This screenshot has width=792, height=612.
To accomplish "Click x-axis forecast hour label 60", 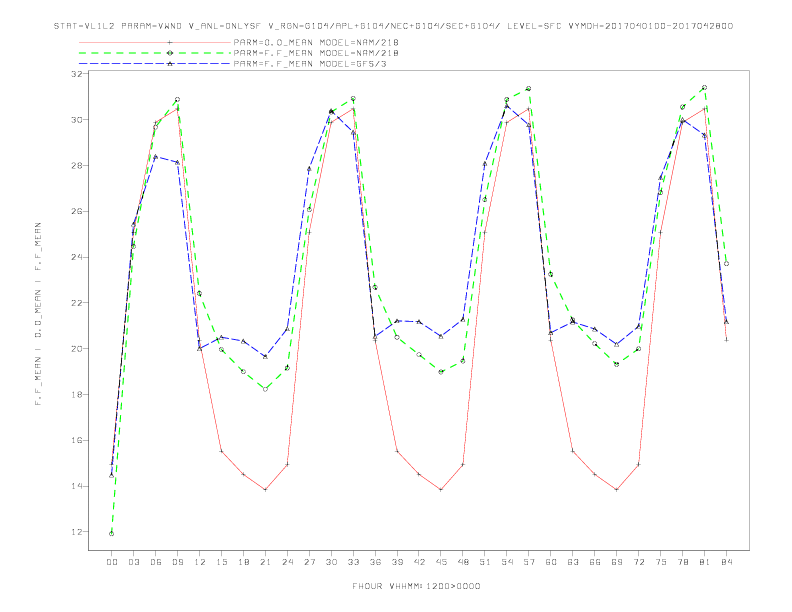I will click(551, 562).
